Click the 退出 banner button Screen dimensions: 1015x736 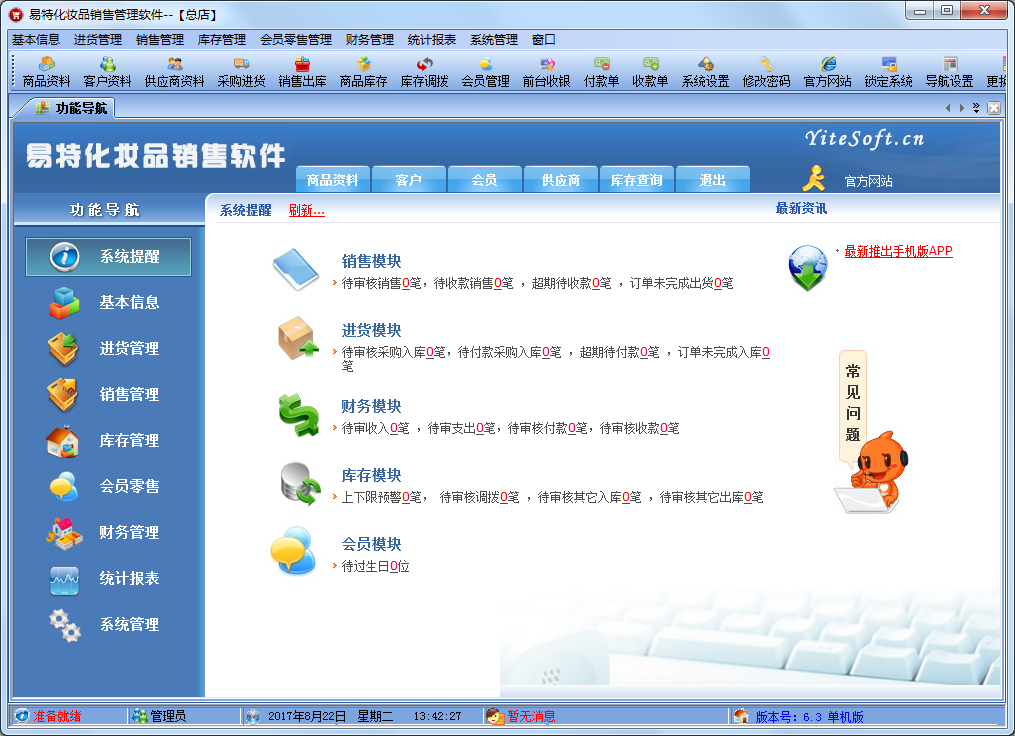712,180
